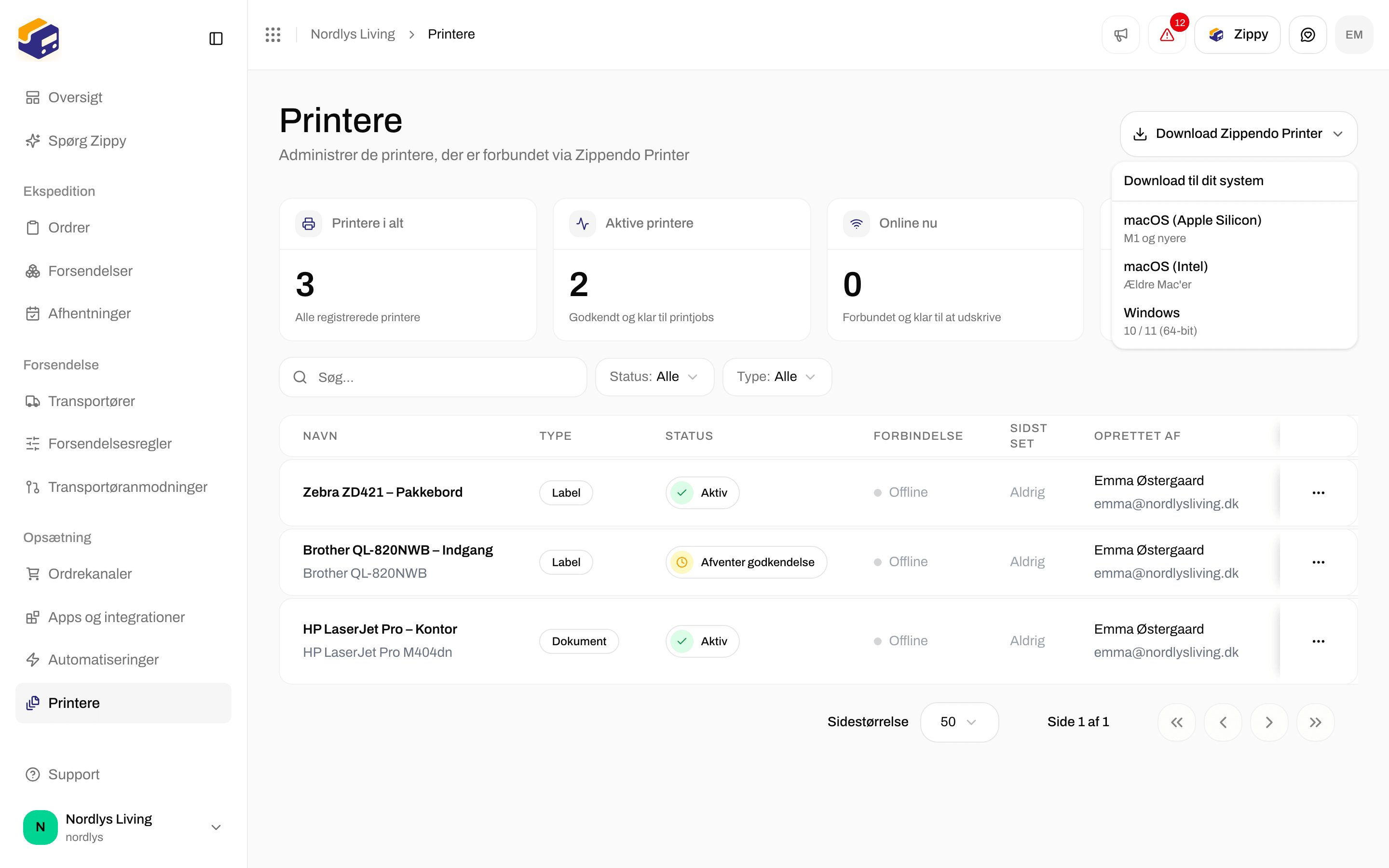Open row actions for HP LaserJet Pro – Kontor

pos(1319,641)
